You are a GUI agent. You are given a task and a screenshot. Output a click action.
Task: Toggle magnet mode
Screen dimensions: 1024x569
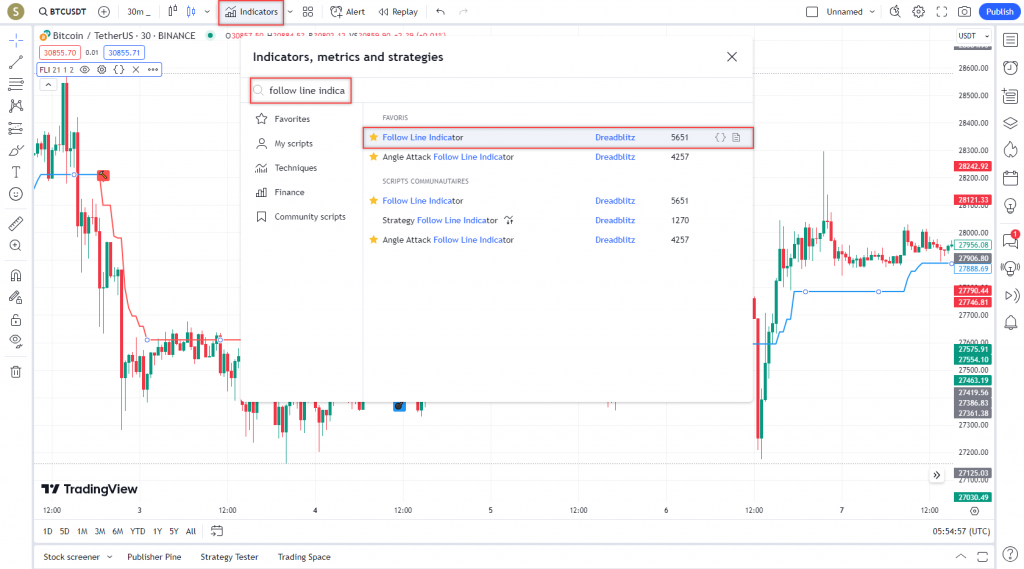(16, 275)
